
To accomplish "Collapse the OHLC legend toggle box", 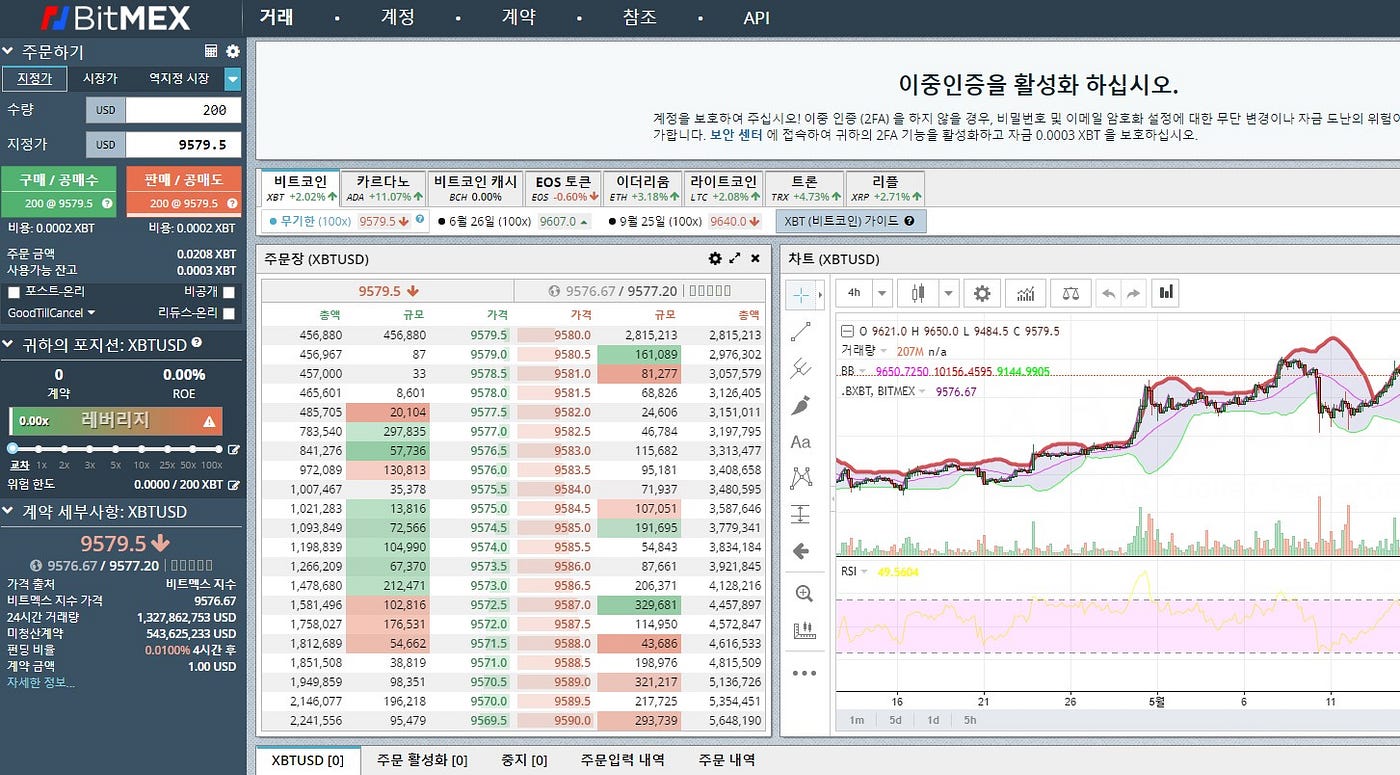I will tap(847, 331).
